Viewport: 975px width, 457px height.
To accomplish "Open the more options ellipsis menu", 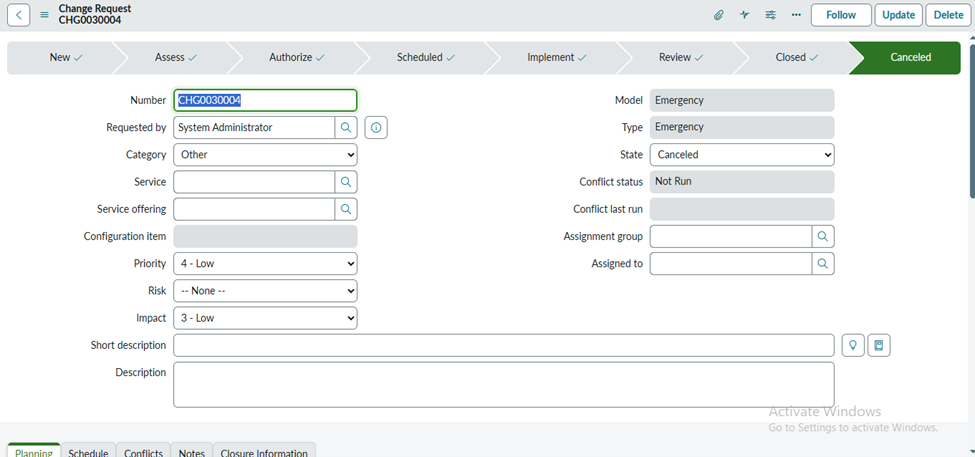I will 796,15.
